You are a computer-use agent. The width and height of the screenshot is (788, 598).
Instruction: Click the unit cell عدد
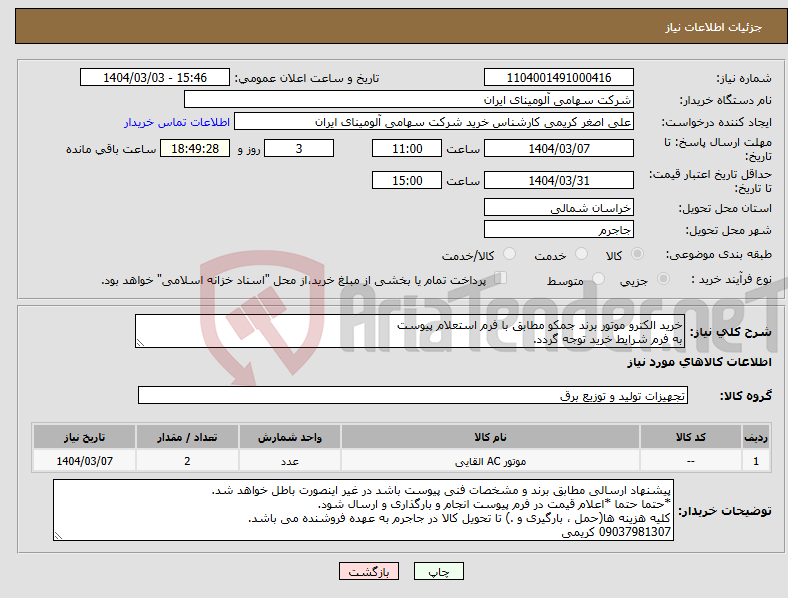[290, 461]
